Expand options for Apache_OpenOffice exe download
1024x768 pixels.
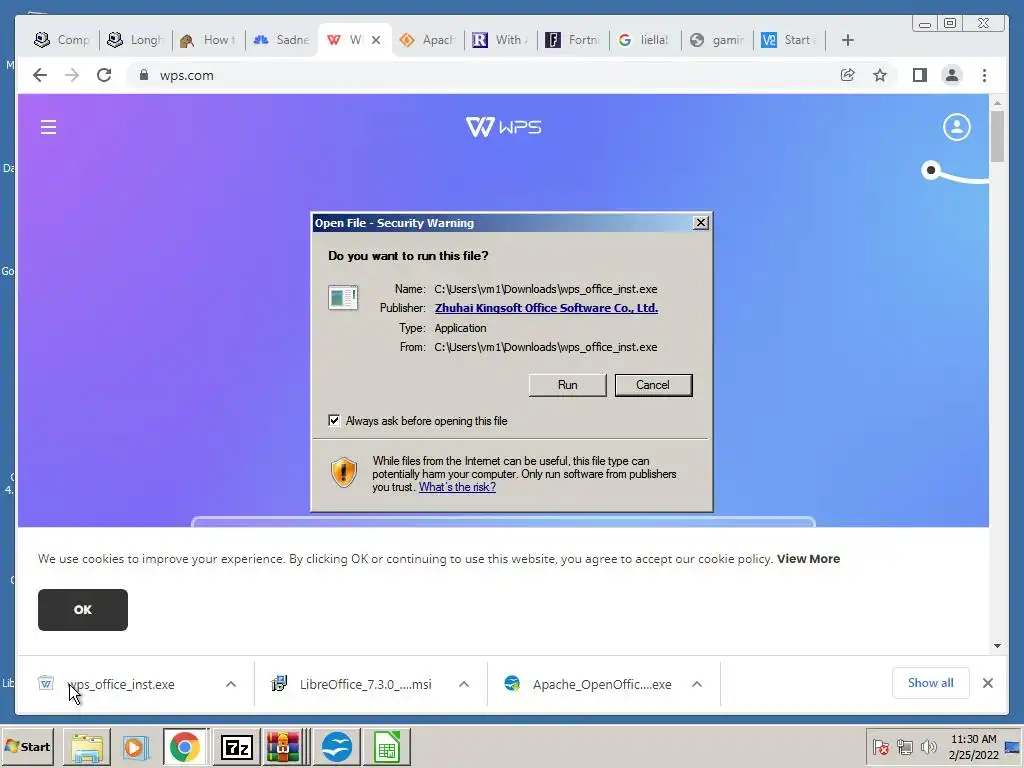pos(697,684)
